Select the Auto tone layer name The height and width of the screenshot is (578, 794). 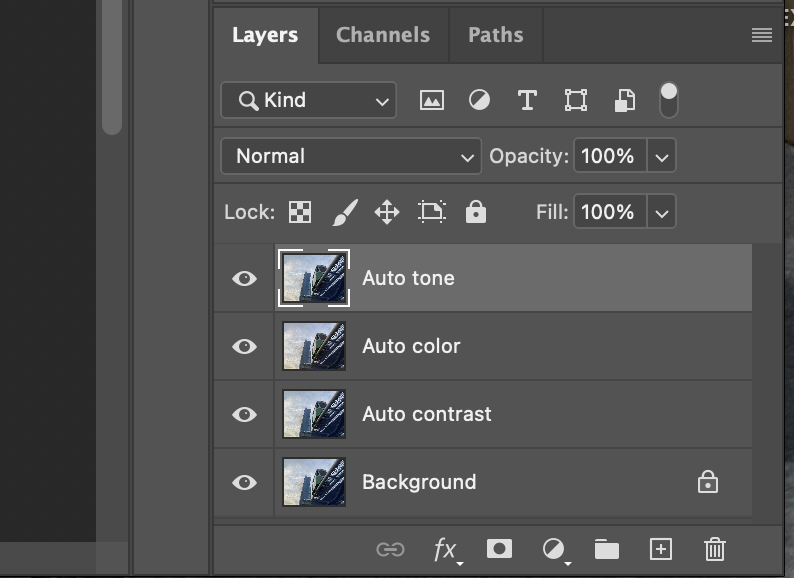coord(409,278)
